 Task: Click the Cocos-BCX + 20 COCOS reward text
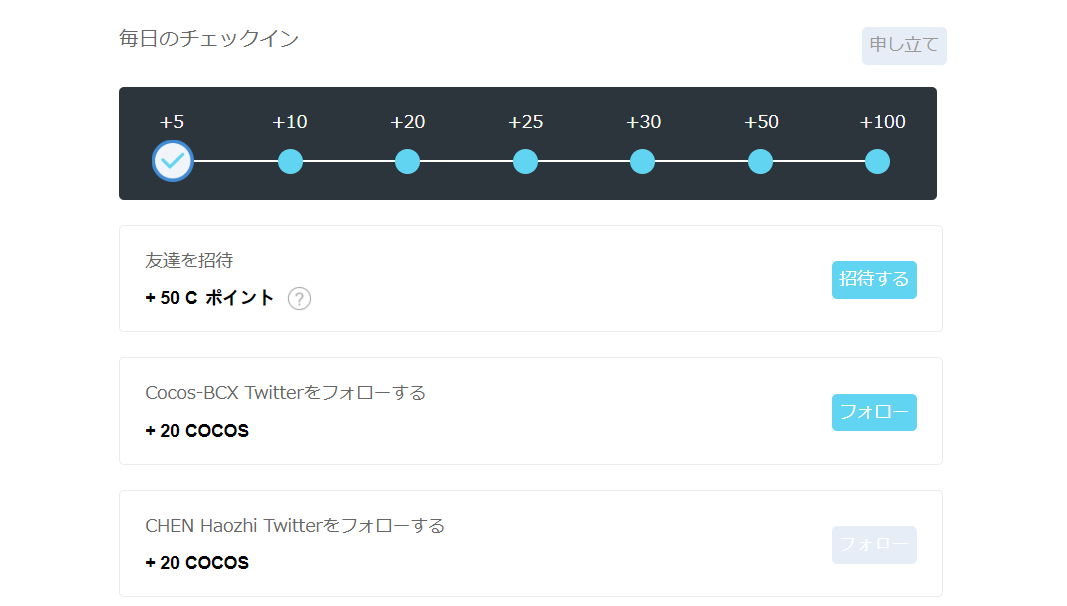[x=197, y=431]
